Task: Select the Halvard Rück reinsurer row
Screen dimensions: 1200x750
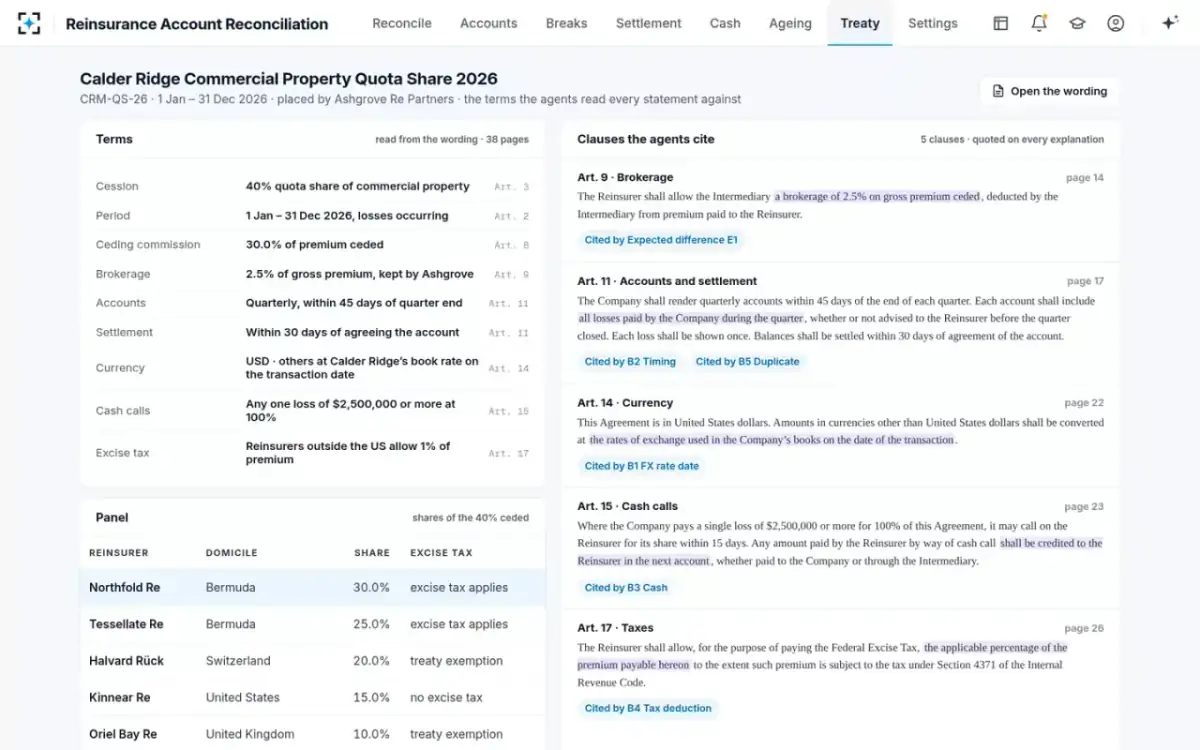Action: 312,661
